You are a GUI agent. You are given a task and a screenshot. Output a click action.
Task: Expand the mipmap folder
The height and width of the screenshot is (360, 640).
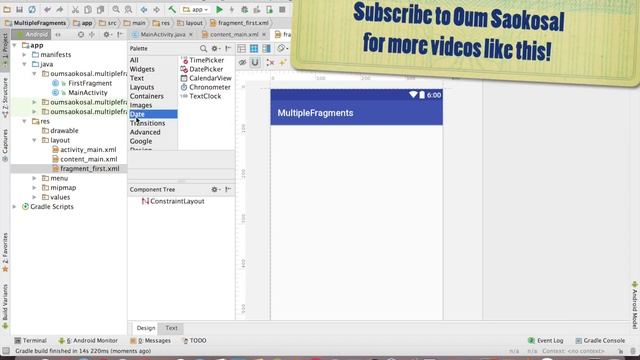coord(34,188)
